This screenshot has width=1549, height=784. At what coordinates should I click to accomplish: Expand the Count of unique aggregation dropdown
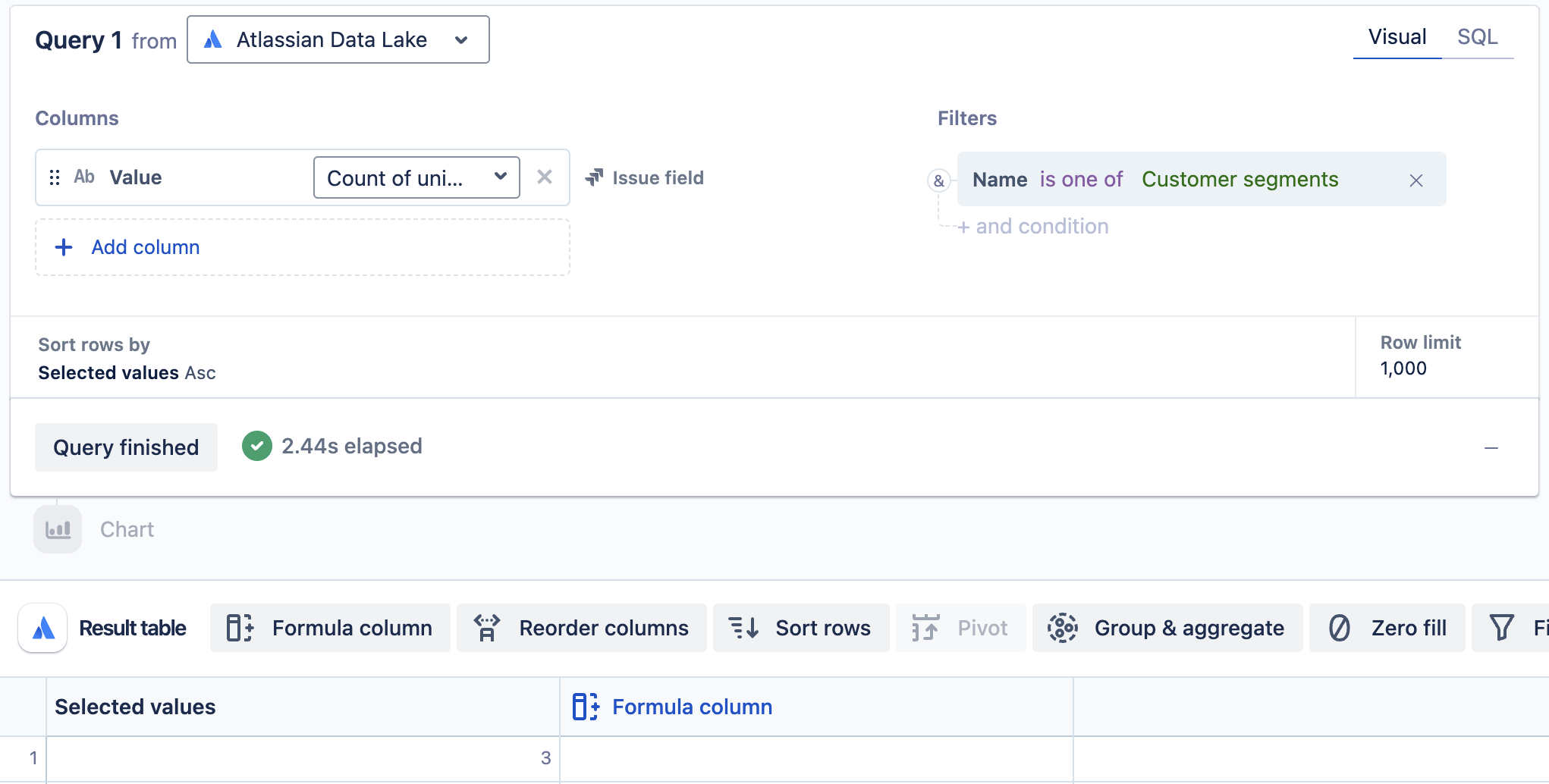(x=416, y=177)
